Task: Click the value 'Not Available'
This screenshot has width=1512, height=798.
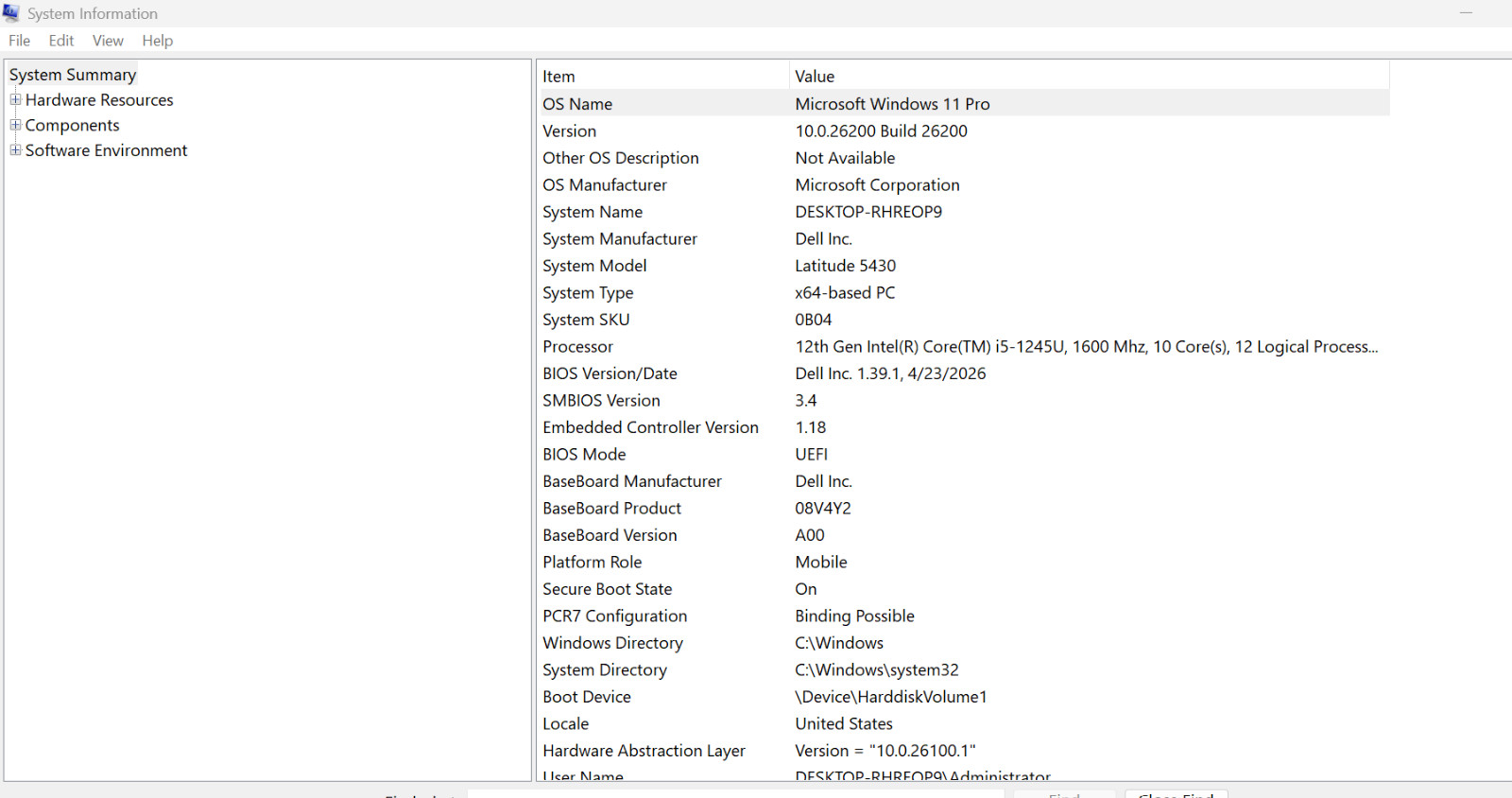Action: pos(845,158)
